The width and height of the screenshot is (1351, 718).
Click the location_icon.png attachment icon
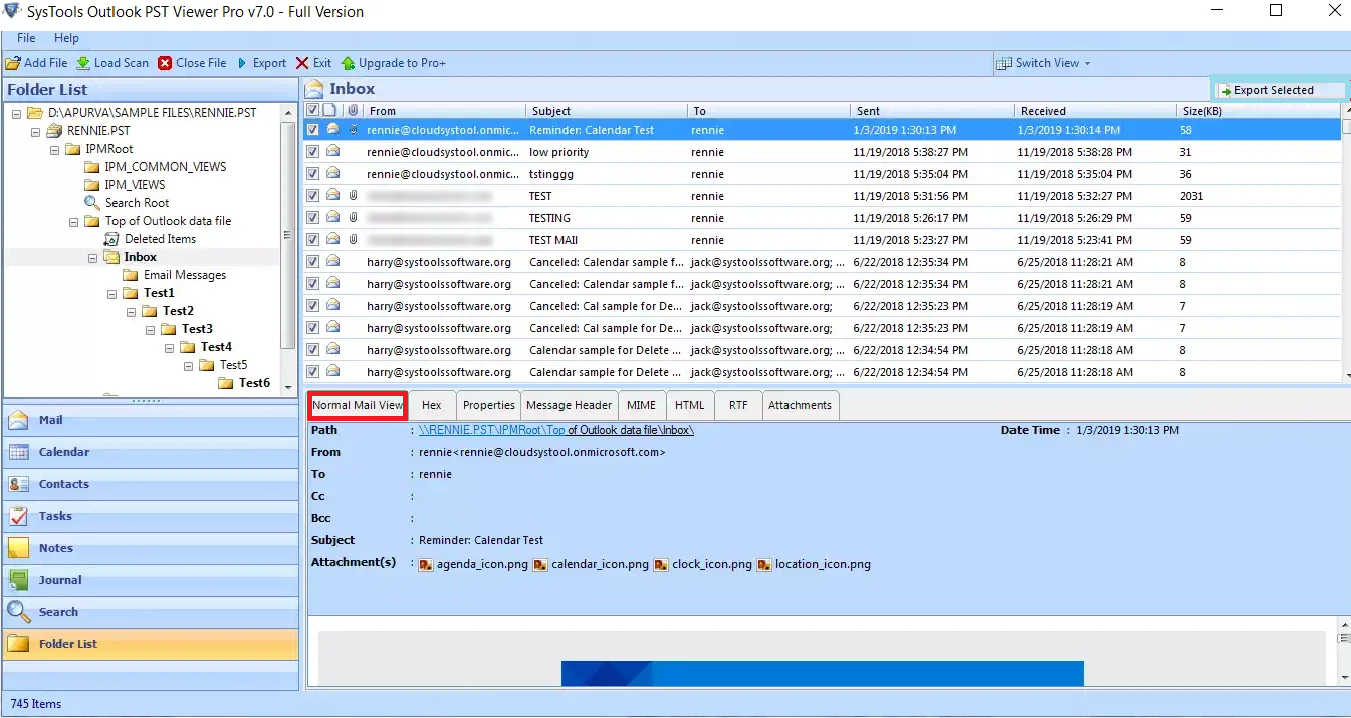tap(764, 565)
